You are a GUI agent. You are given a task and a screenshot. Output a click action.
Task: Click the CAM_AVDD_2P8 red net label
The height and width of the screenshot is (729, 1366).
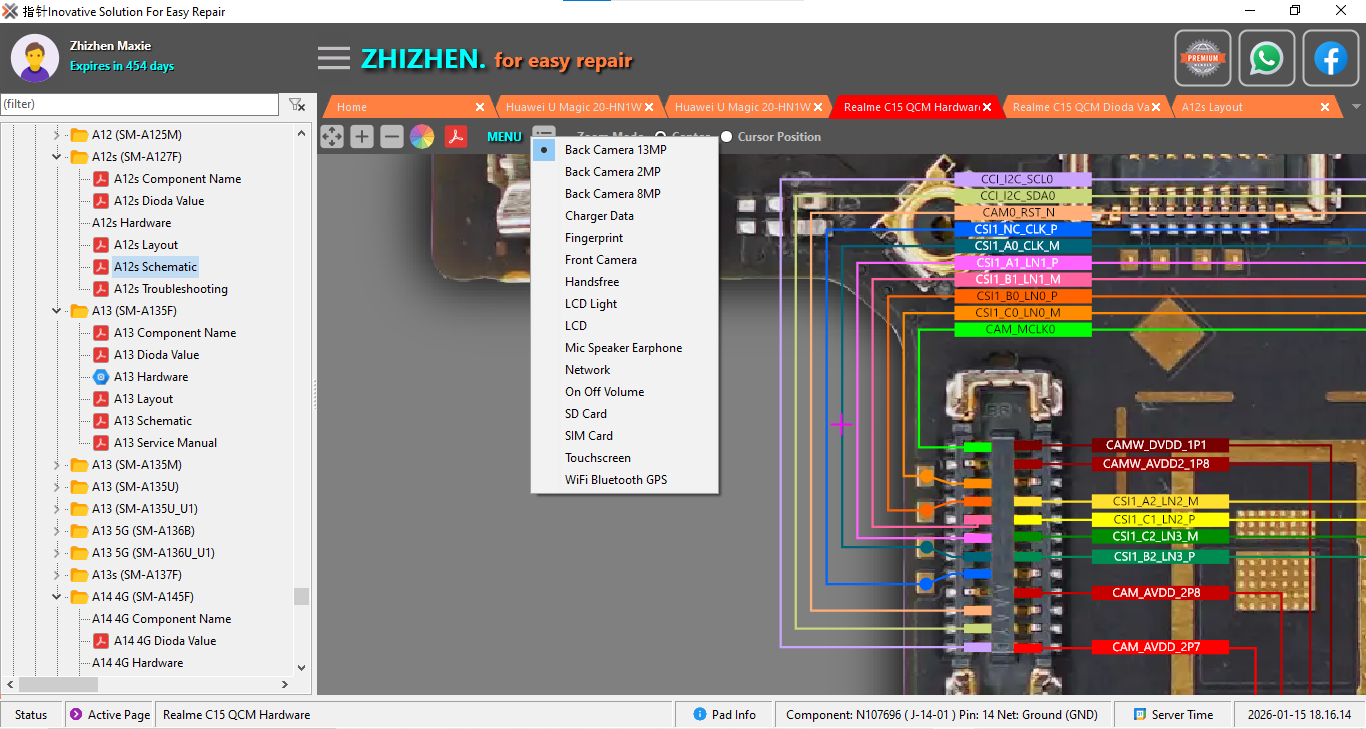1159,593
